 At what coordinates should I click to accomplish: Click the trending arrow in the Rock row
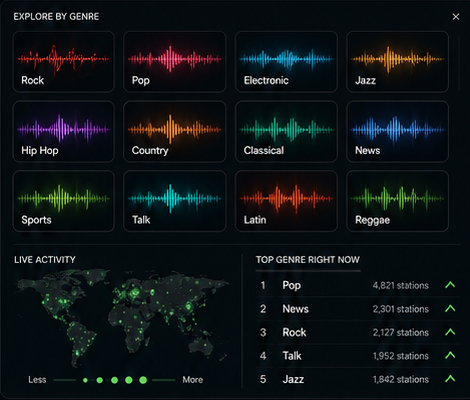450,332
